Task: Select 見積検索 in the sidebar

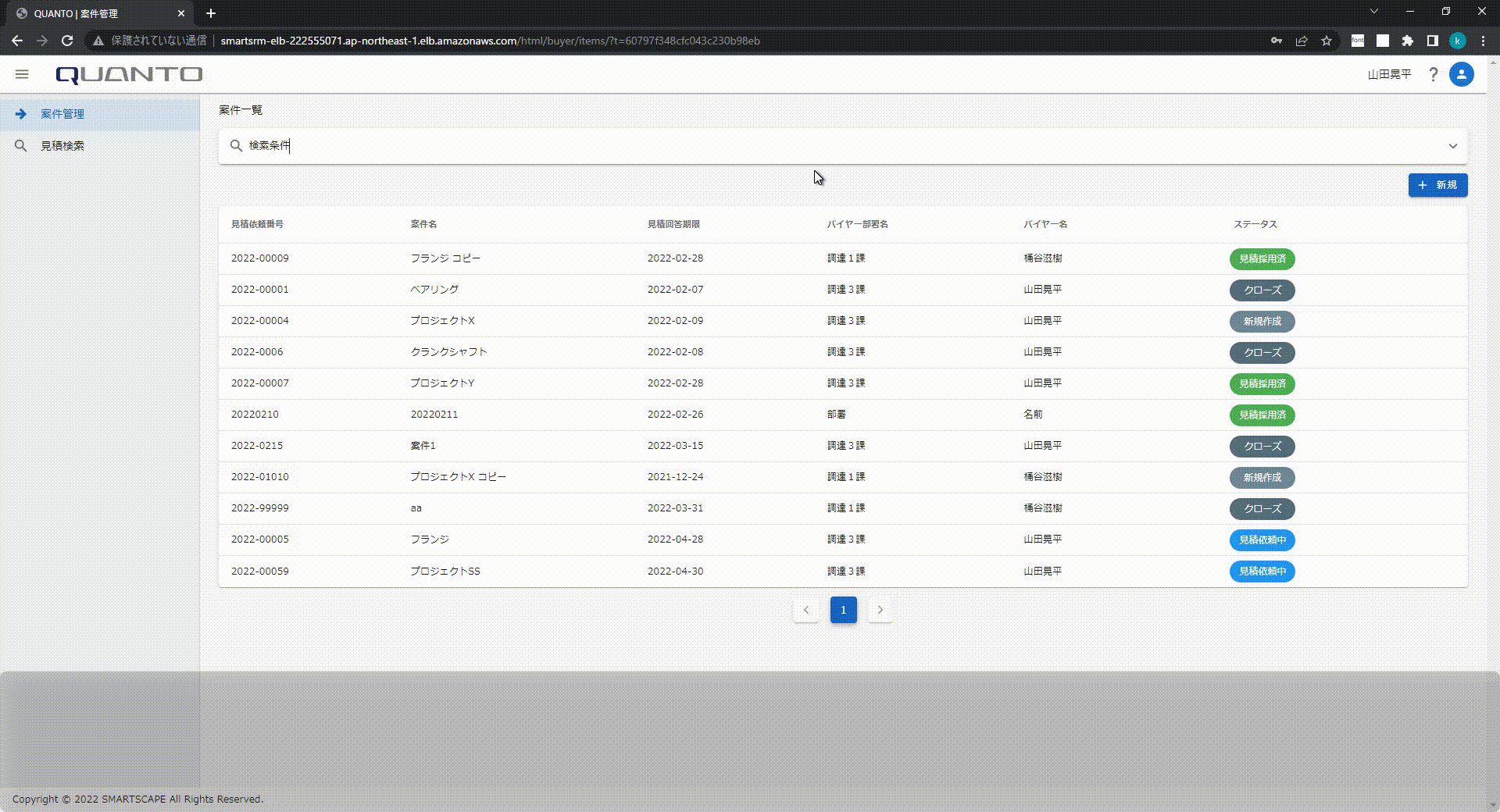Action: tap(100, 146)
